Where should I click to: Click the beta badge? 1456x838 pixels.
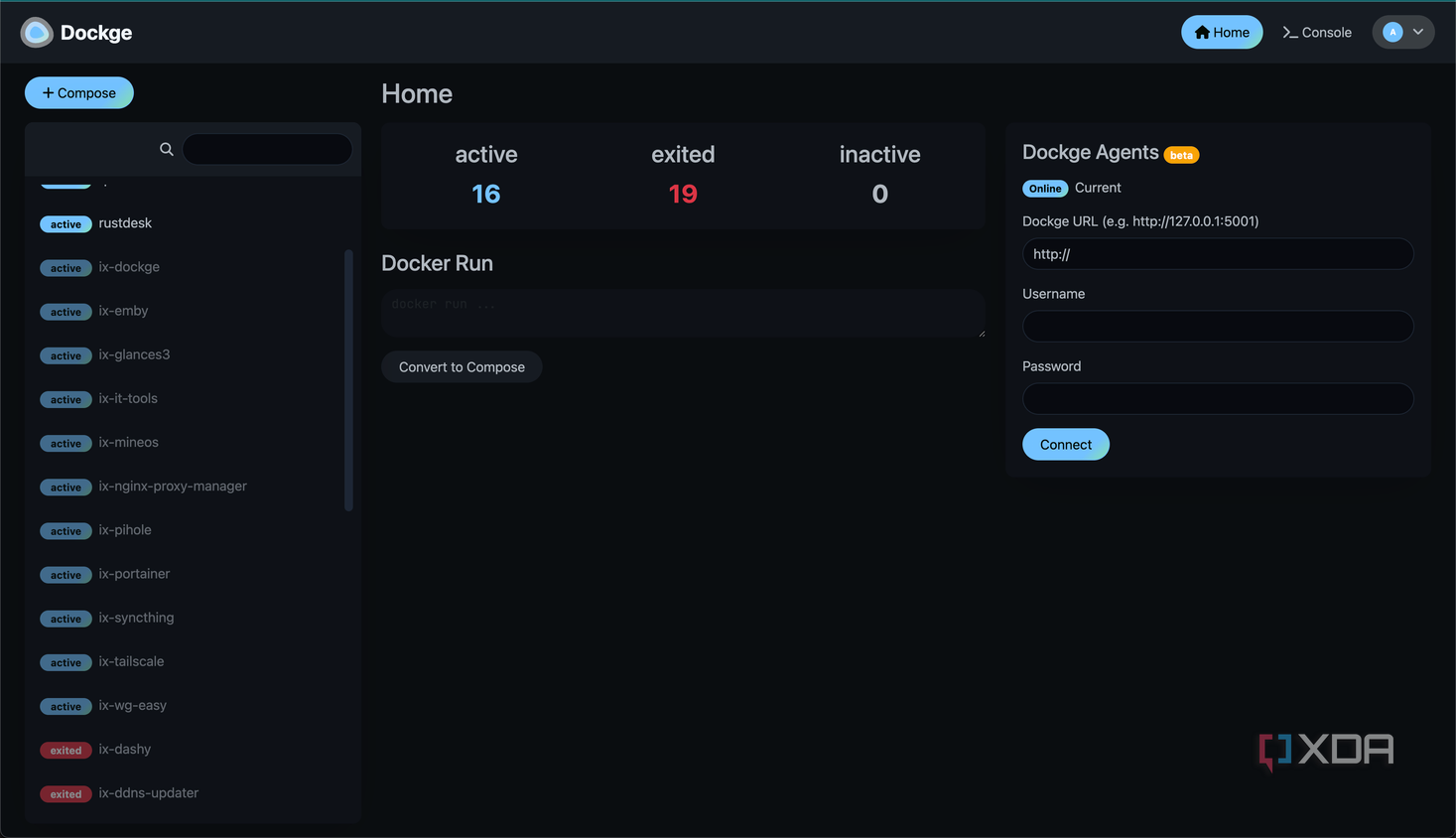point(1181,155)
